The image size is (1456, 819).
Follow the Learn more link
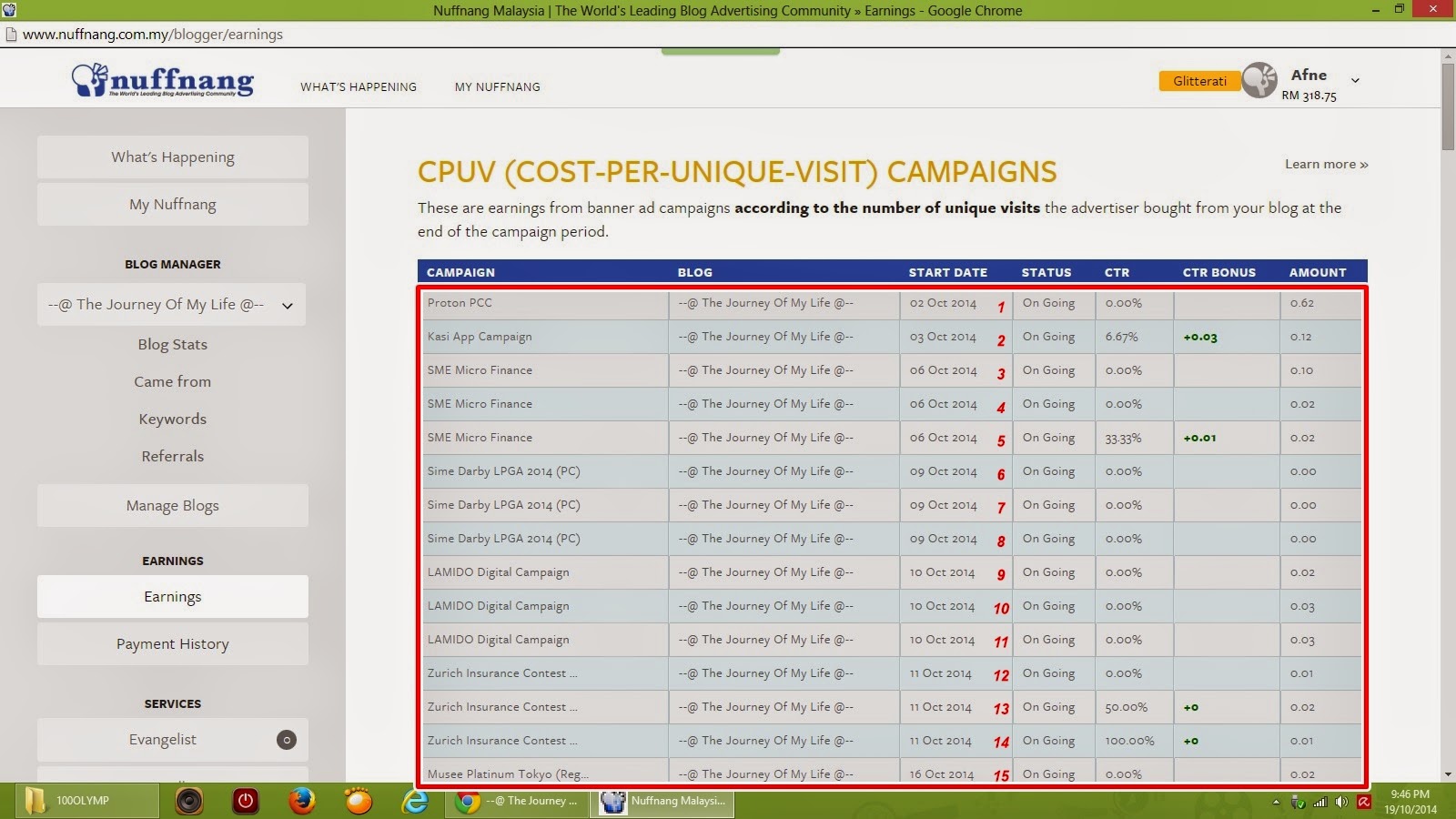(x=1326, y=164)
